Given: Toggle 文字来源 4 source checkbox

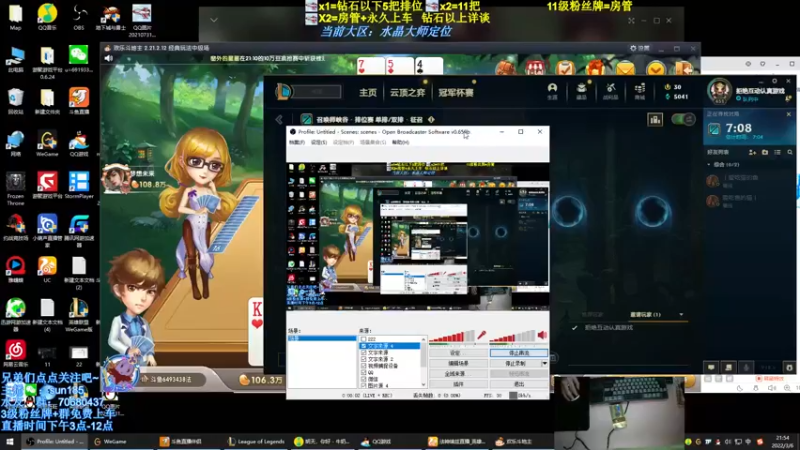Looking at the screenshot, I should [363, 346].
